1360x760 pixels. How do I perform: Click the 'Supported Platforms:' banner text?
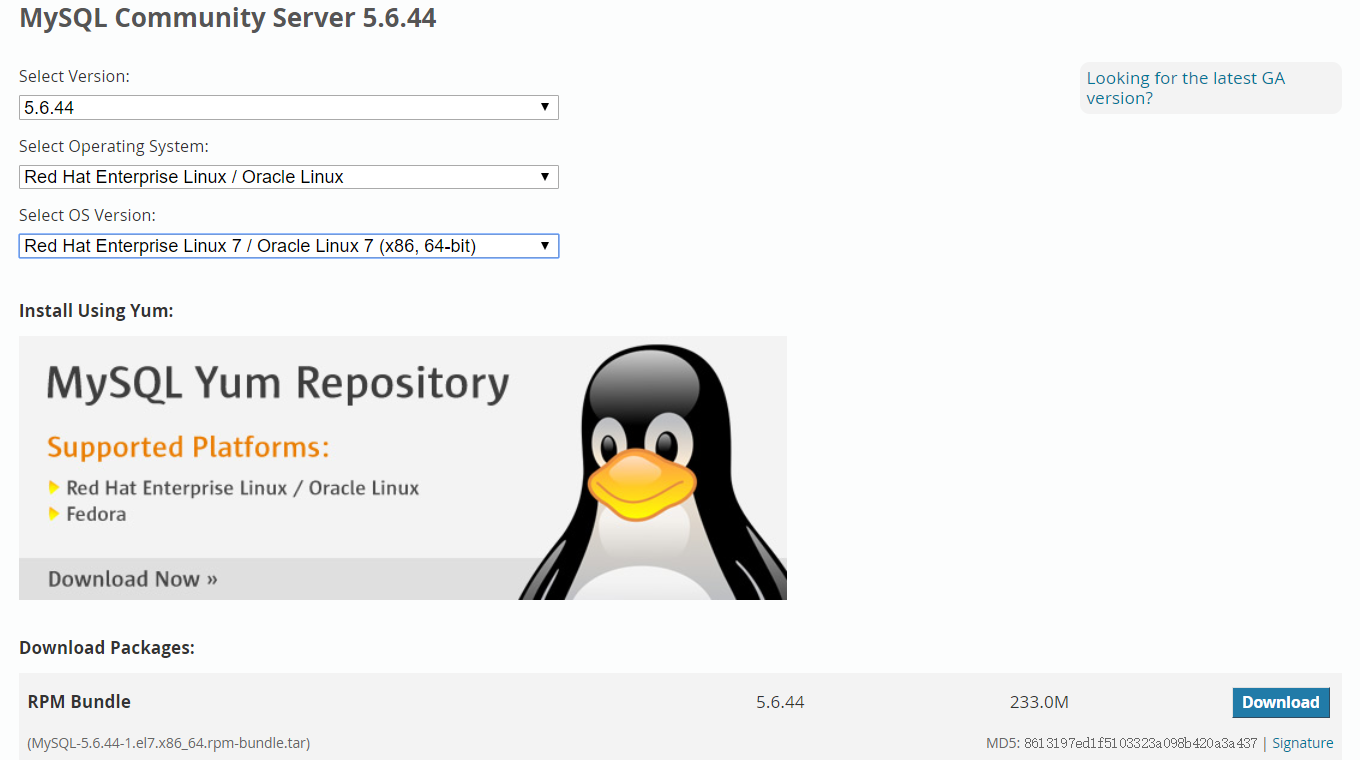tap(188, 447)
